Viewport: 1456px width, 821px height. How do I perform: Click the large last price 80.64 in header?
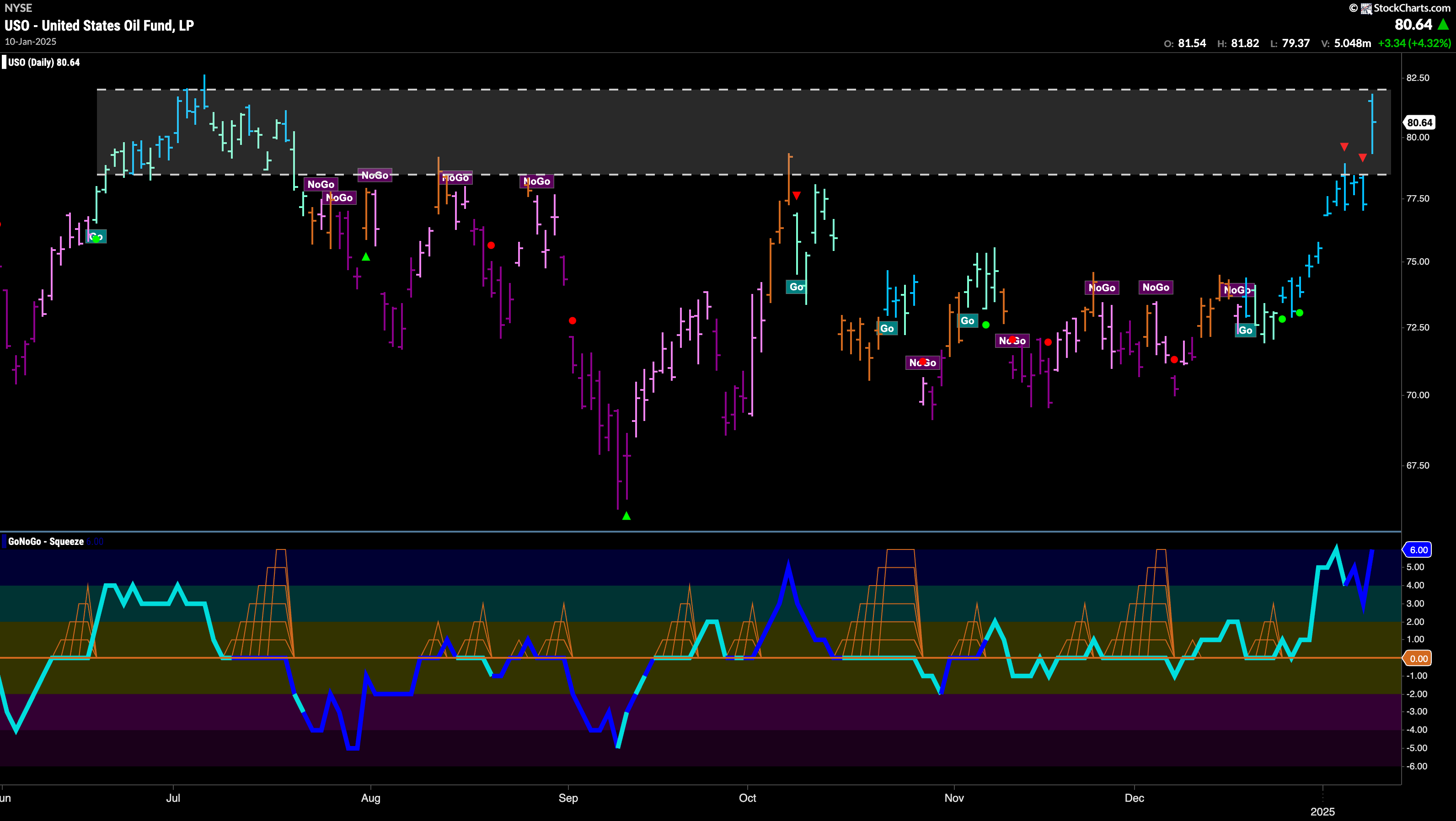point(1413,24)
